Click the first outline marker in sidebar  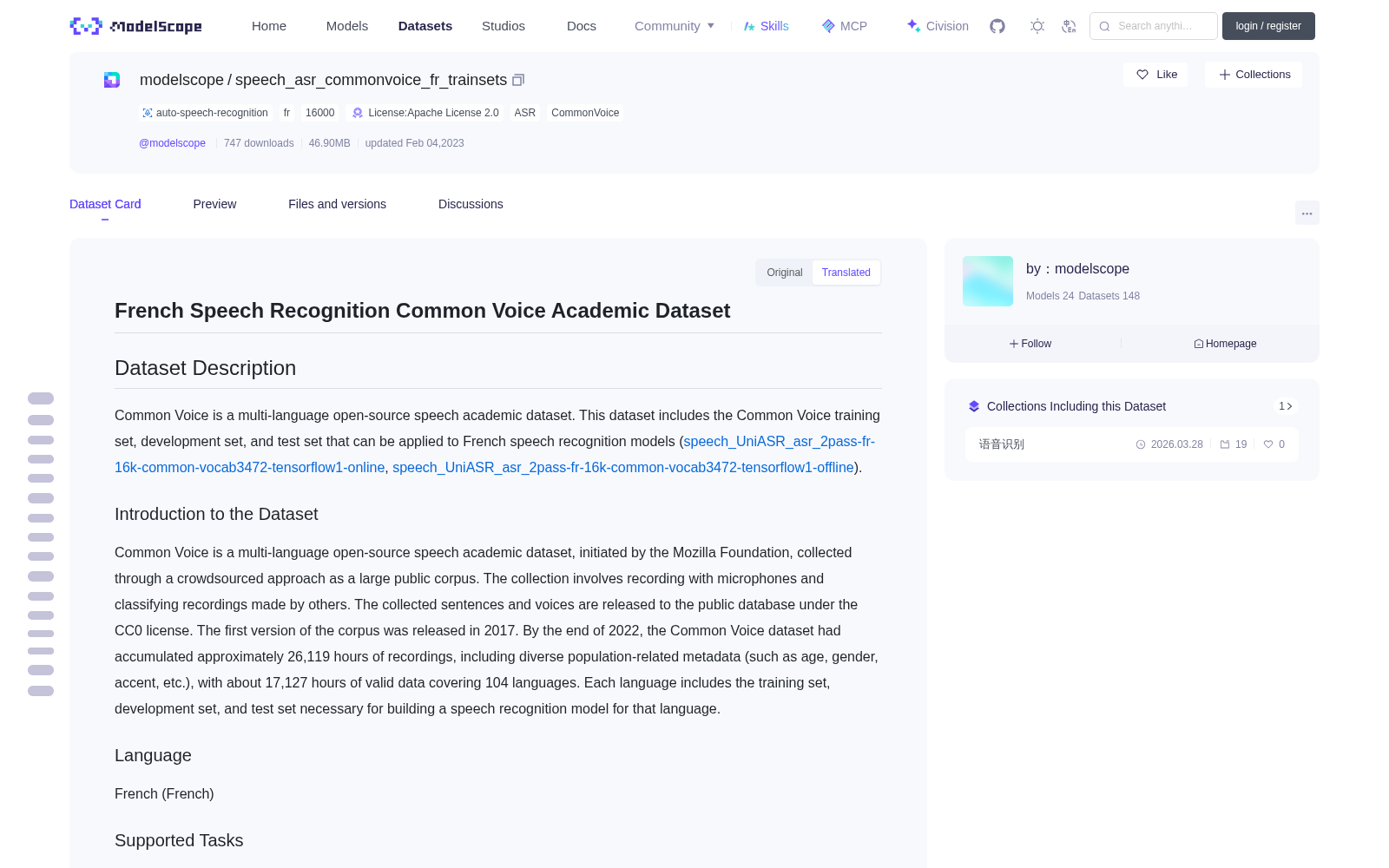point(41,398)
